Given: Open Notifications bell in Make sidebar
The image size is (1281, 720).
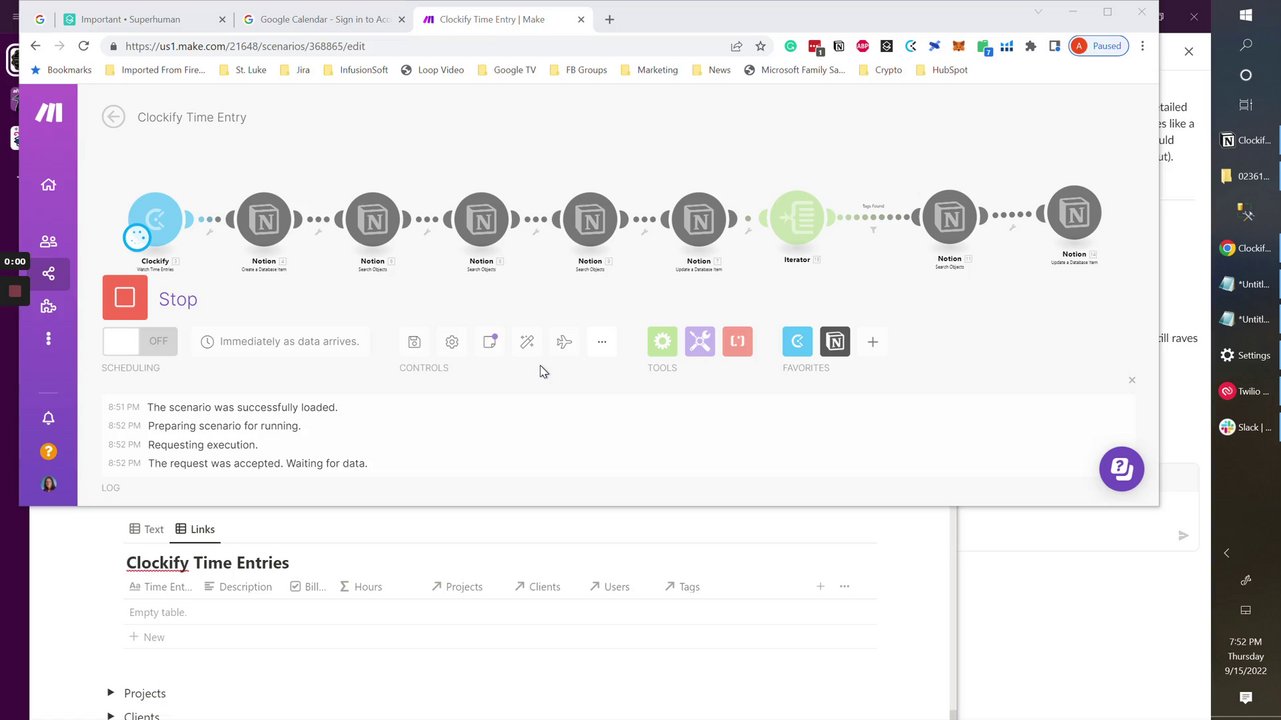Looking at the screenshot, I should pyautogui.click(x=48, y=418).
